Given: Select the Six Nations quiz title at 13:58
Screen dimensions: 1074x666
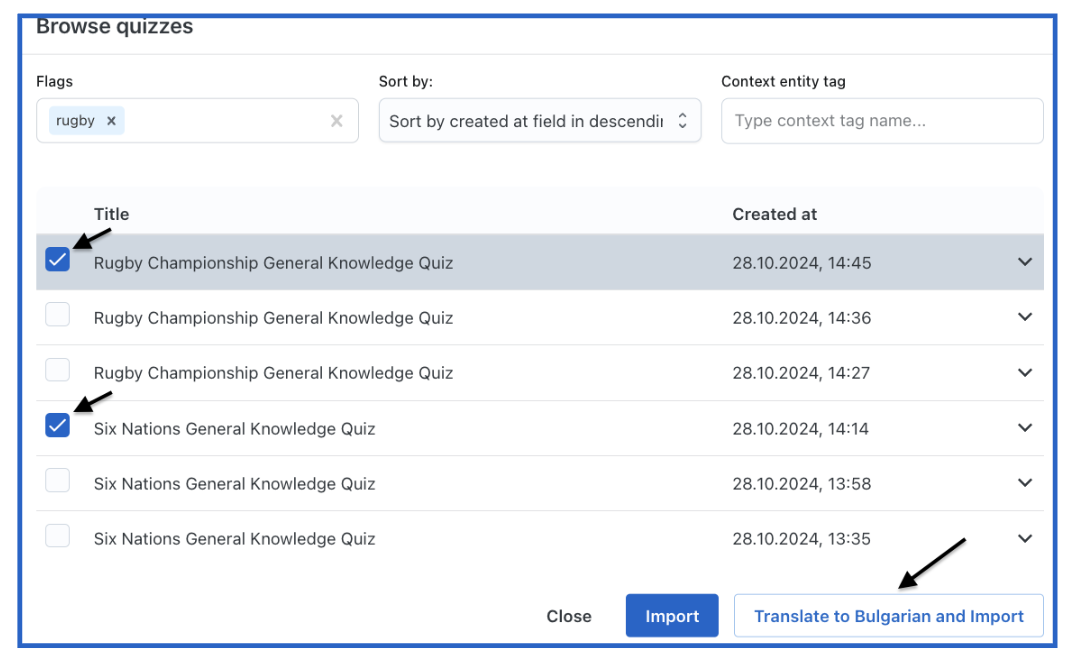Looking at the screenshot, I should [x=234, y=484].
